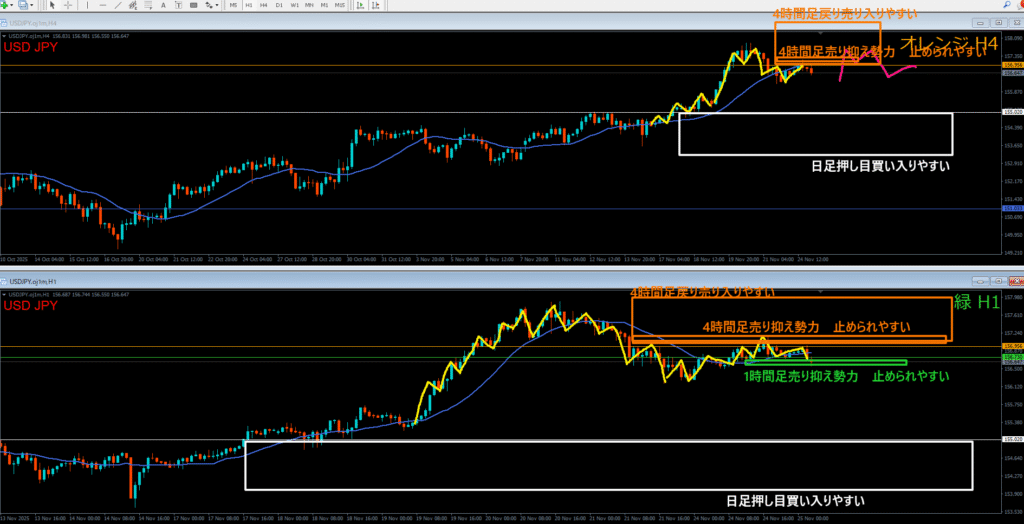1024x524 pixels.
Task: Switch timeframe to H4
Action: pos(264,5)
